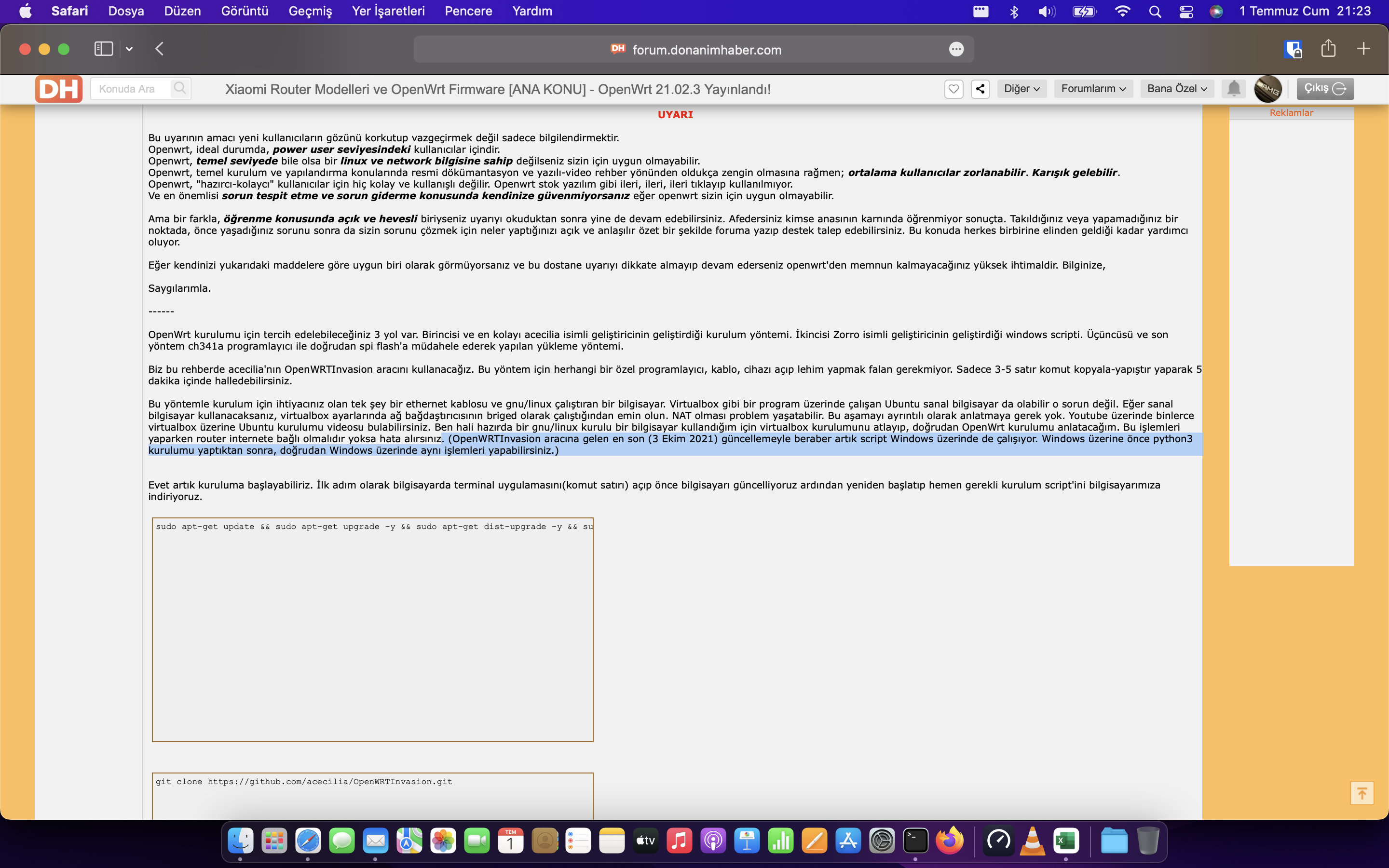Log out with the Çıkış button
1389x868 pixels.
coord(1325,88)
